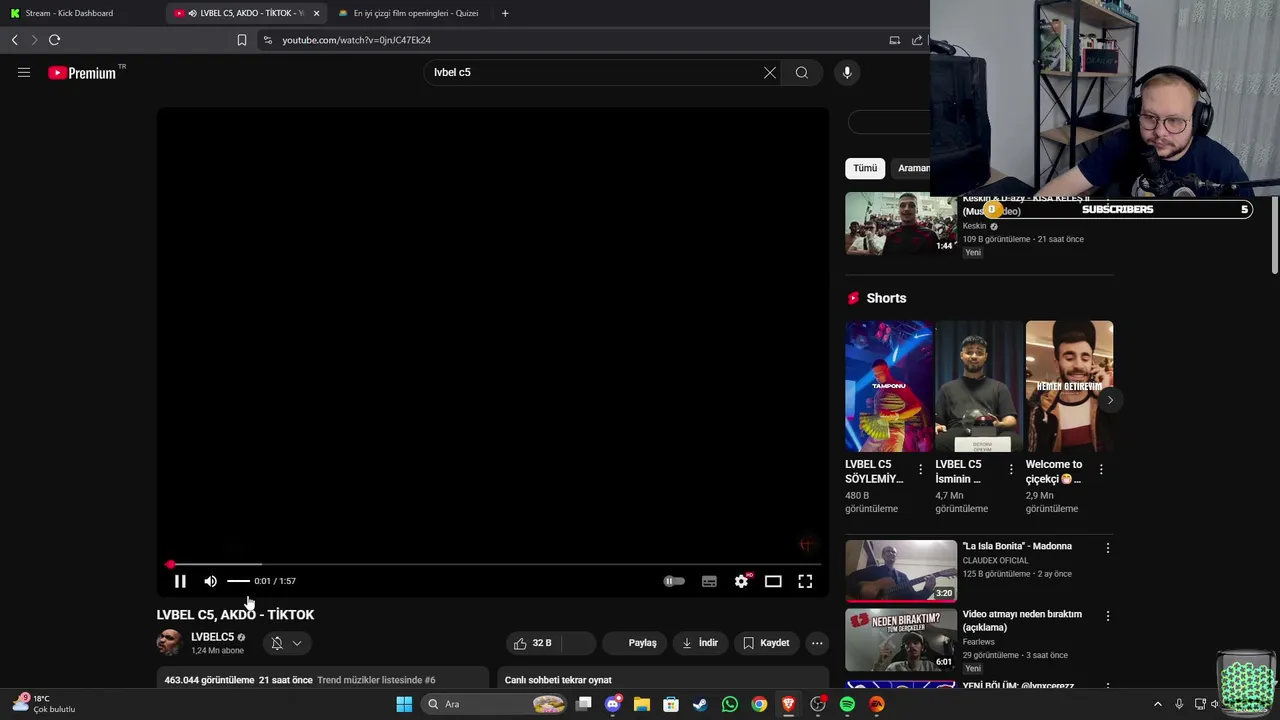The width and height of the screenshot is (1280, 720).
Task: Open options menu for Welcome to çiçekçi short
Action: coord(1101,469)
